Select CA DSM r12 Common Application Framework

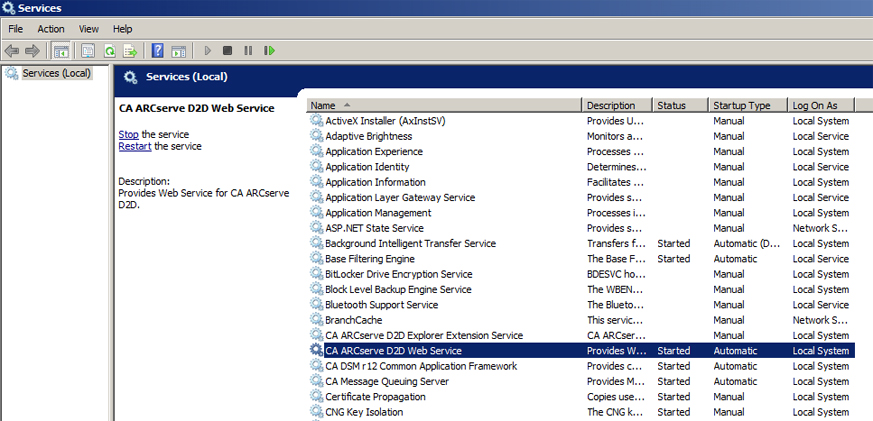click(x=581, y=366)
